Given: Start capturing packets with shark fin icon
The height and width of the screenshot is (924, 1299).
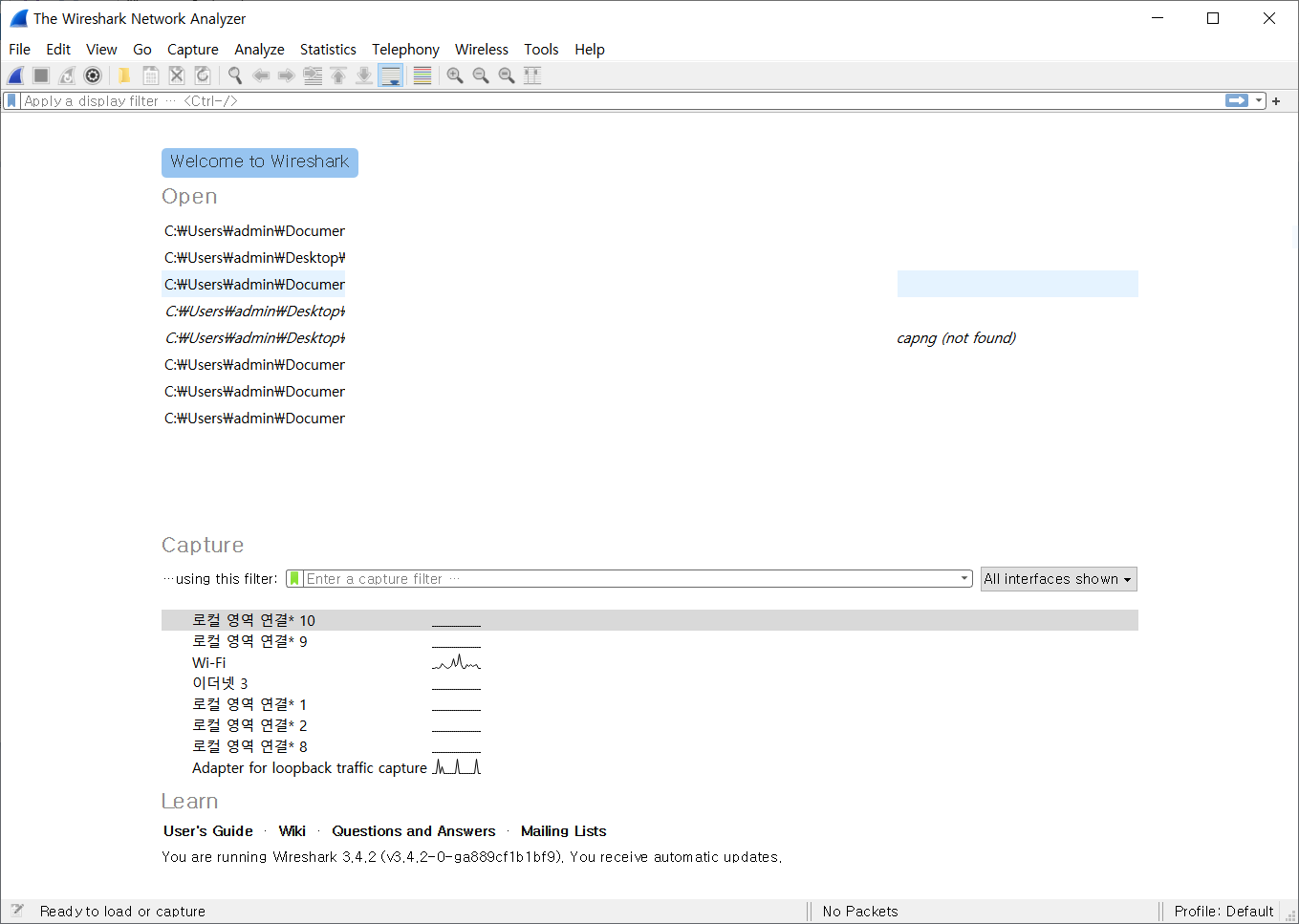Looking at the screenshot, I should click(x=15, y=75).
